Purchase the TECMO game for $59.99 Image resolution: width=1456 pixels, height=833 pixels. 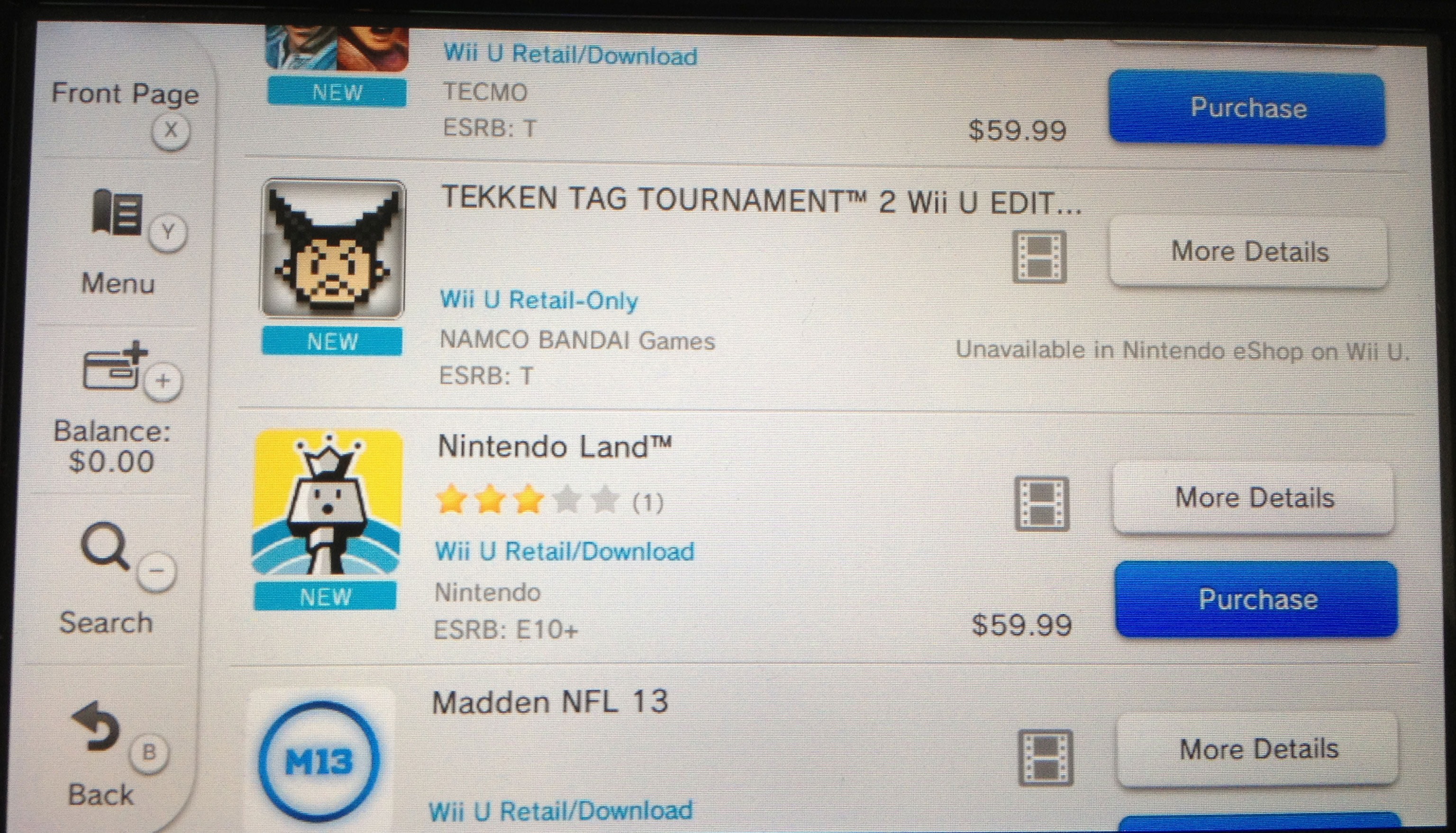[x=1247, y=108]
